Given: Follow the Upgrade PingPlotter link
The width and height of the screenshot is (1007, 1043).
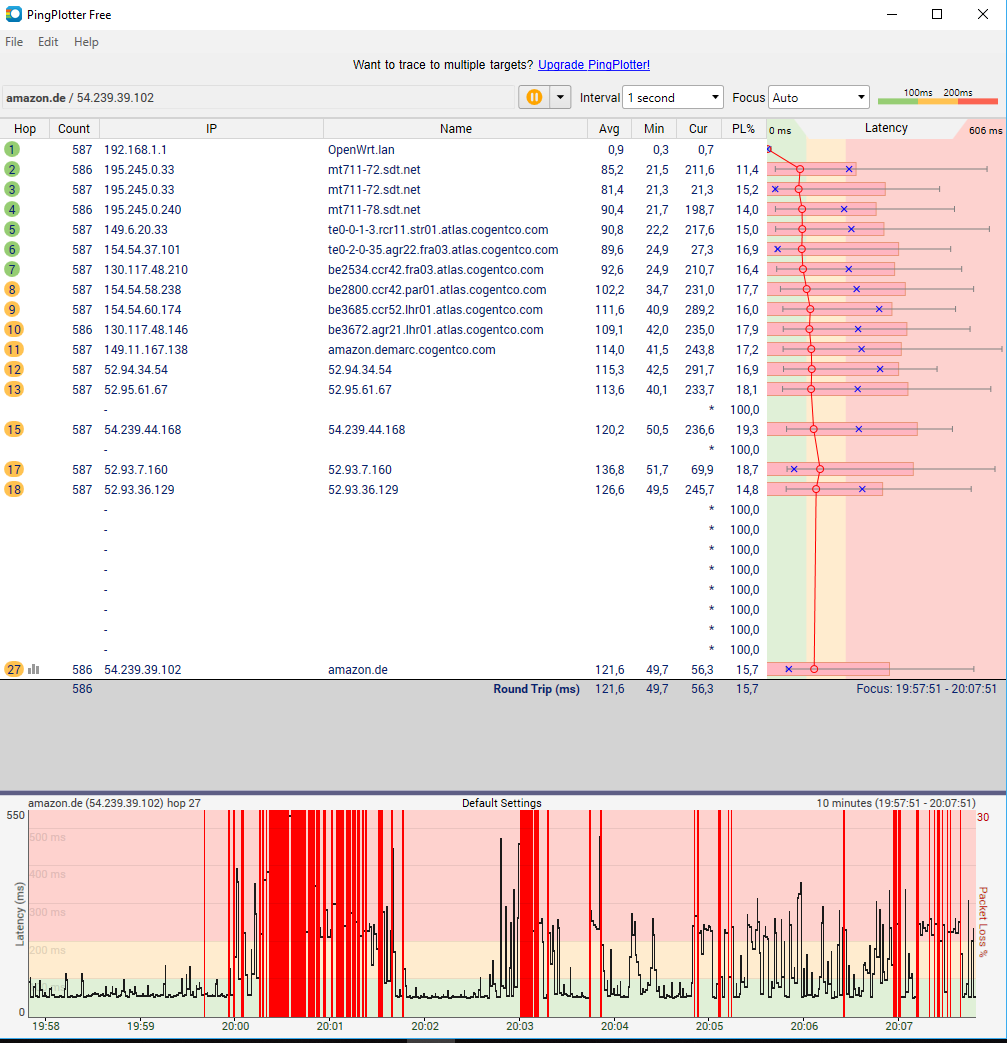Looking at the screenshot, I should point(593,65).
